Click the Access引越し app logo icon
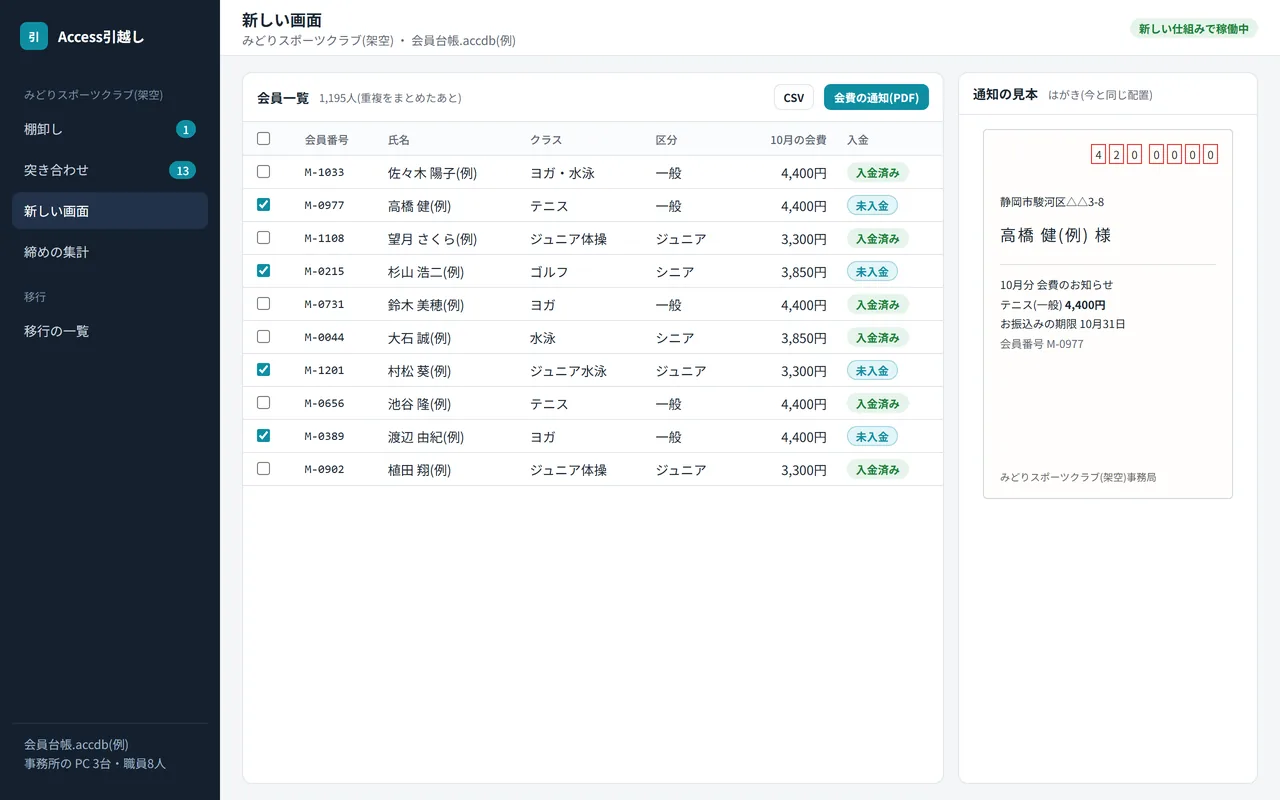The width and height of the screenshot is (1280, 800). coord(34,36)
